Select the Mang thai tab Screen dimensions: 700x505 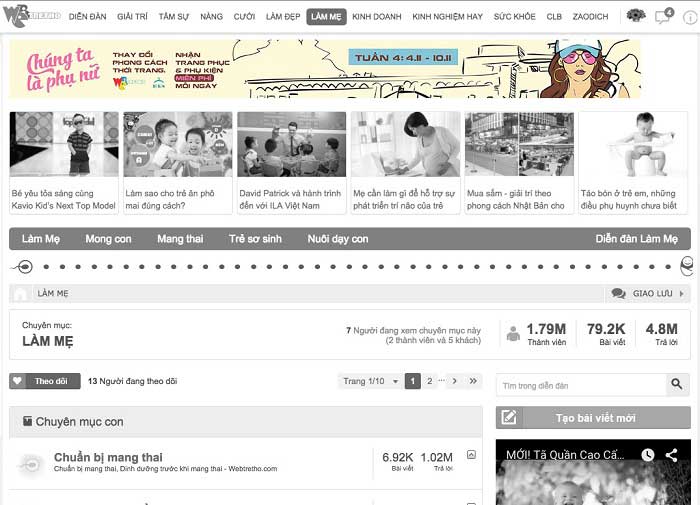click(x=180, y=239)
